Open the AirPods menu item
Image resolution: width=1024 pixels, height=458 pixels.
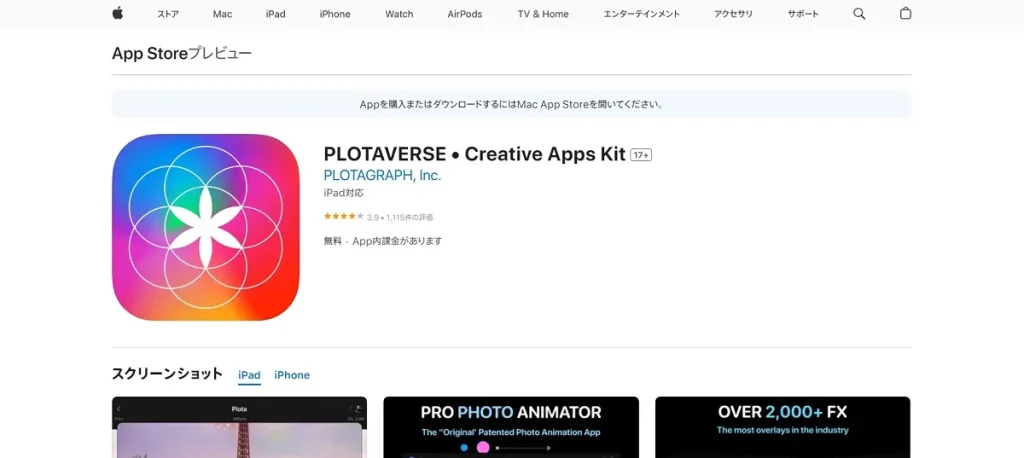(465, 14)
